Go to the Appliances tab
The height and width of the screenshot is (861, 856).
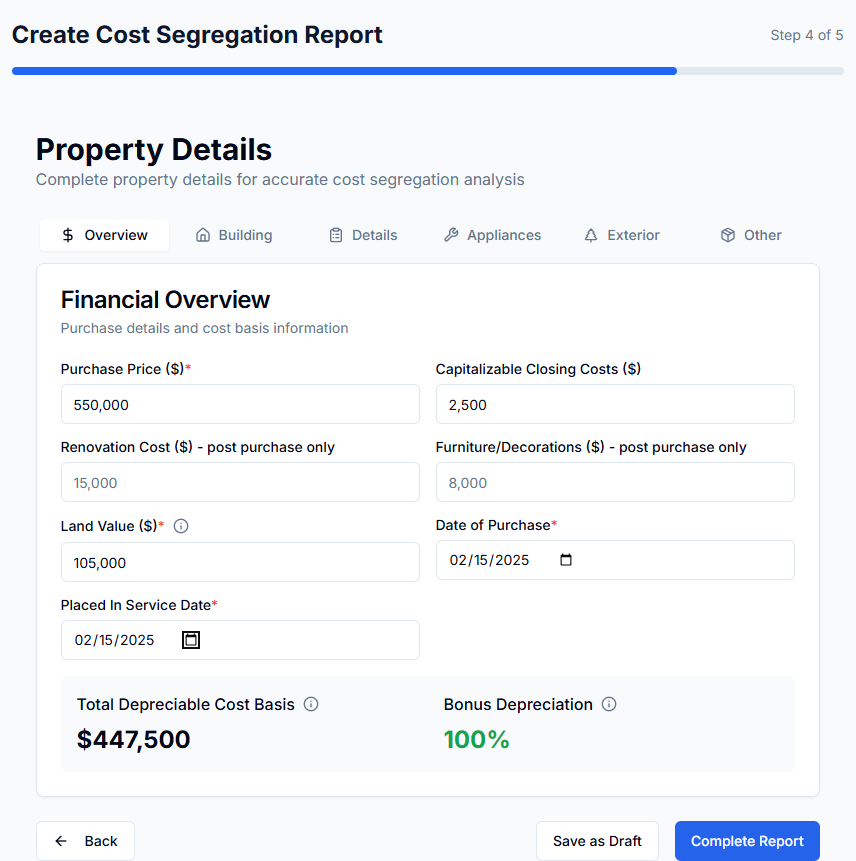pyautogui.click(x=493, y=235)
